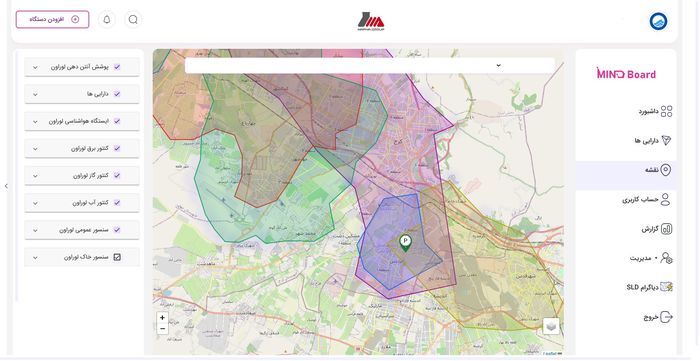Click the کنتور برق لوراون label
Viewport: 700px width, 361px height.
pyautogui.click(x=90, y=148)
